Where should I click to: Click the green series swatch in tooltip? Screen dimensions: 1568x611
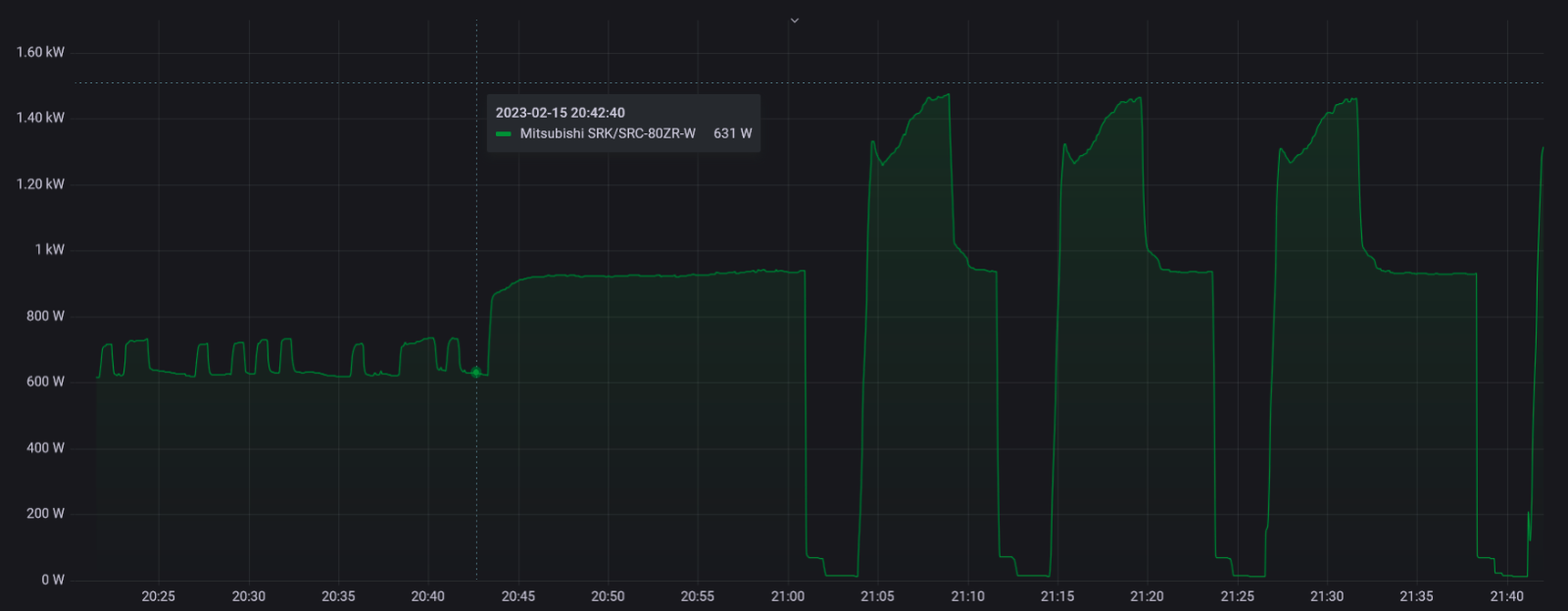(504, 133)
